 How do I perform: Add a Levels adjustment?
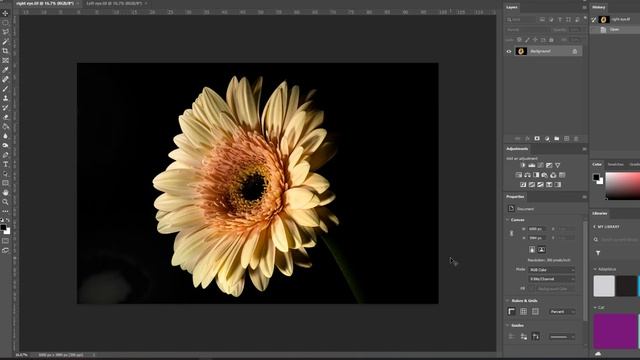[x=531, y=165]
